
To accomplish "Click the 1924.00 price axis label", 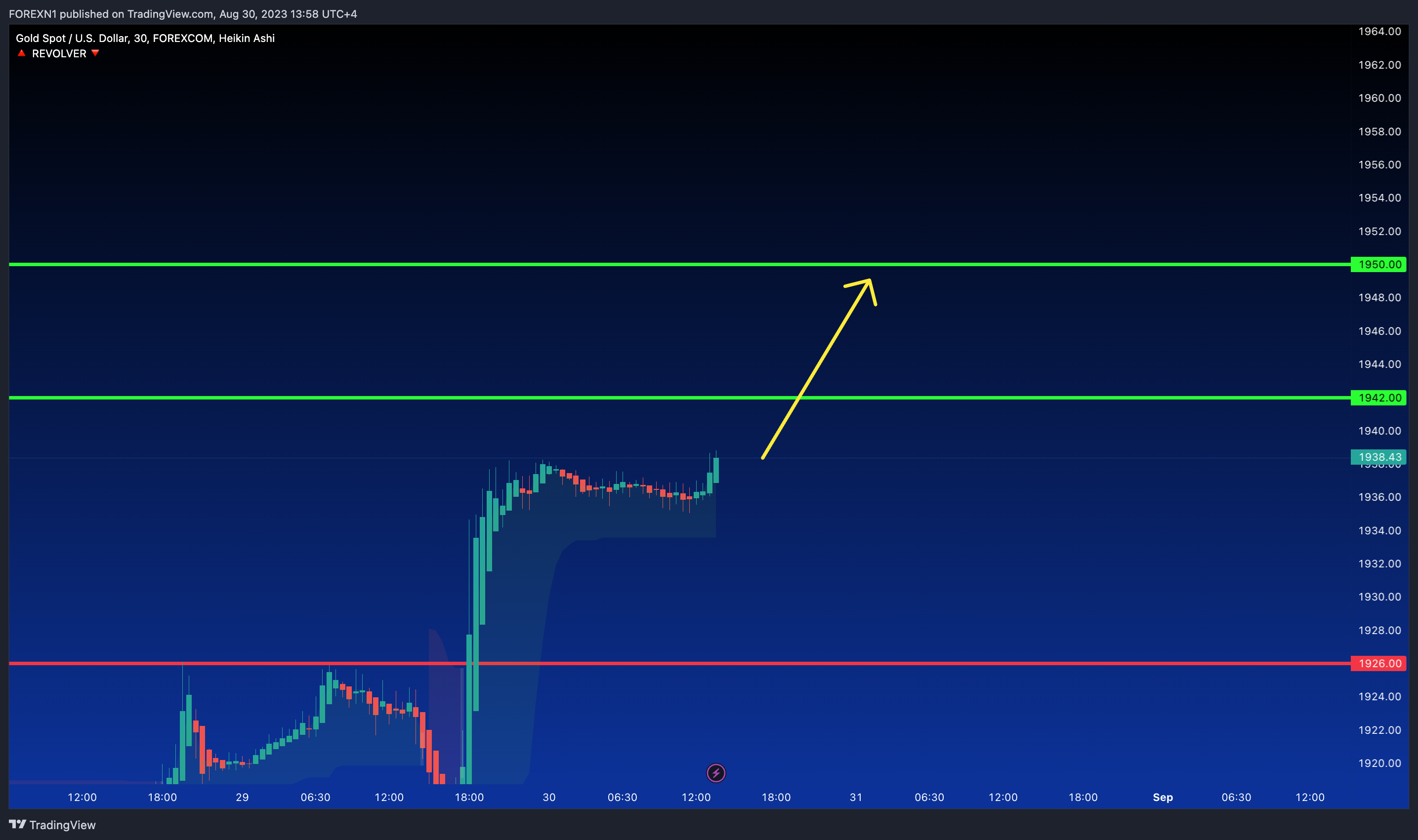I will (x=1379, y=697).
